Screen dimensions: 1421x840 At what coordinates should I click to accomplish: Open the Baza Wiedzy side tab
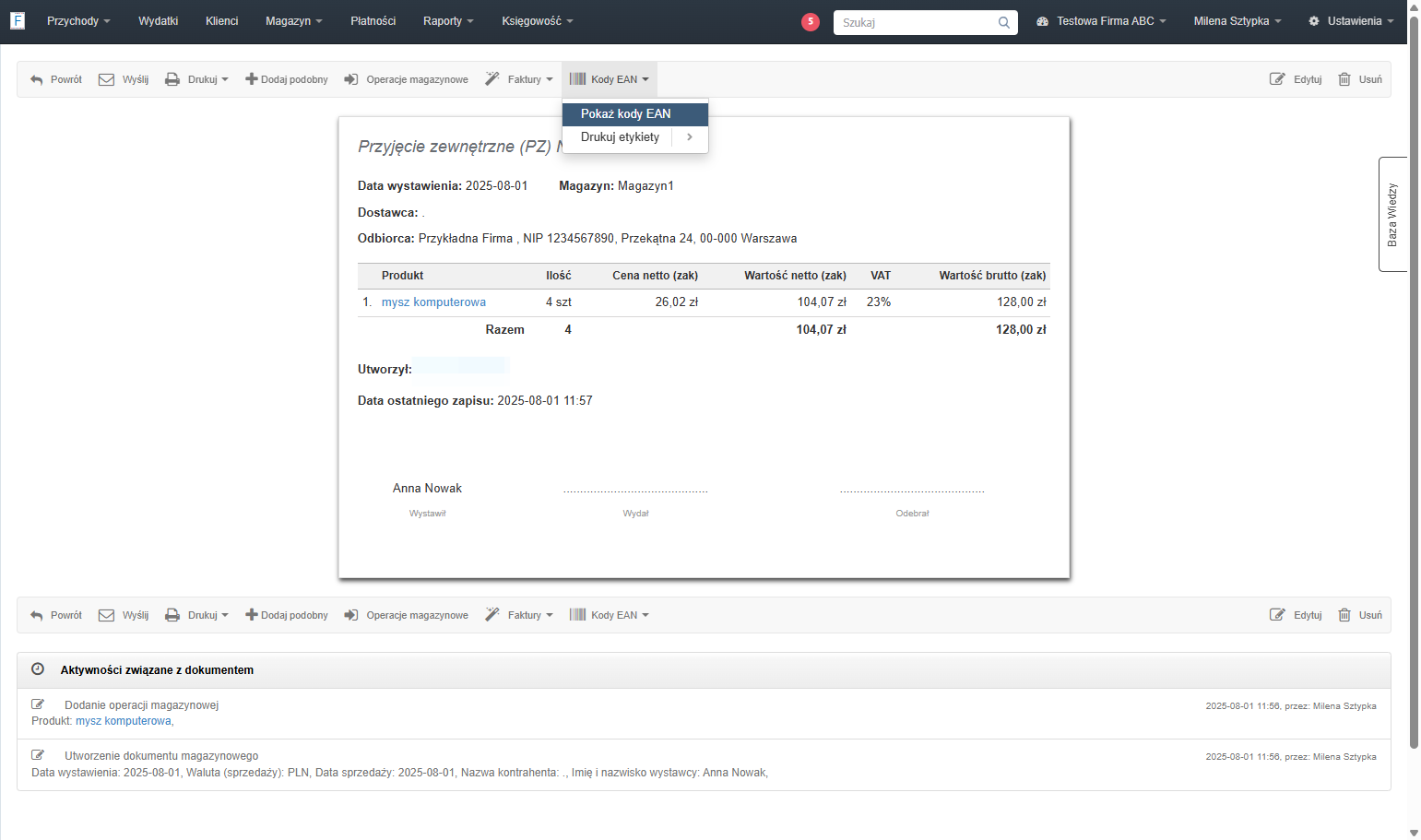[1392, 214]
